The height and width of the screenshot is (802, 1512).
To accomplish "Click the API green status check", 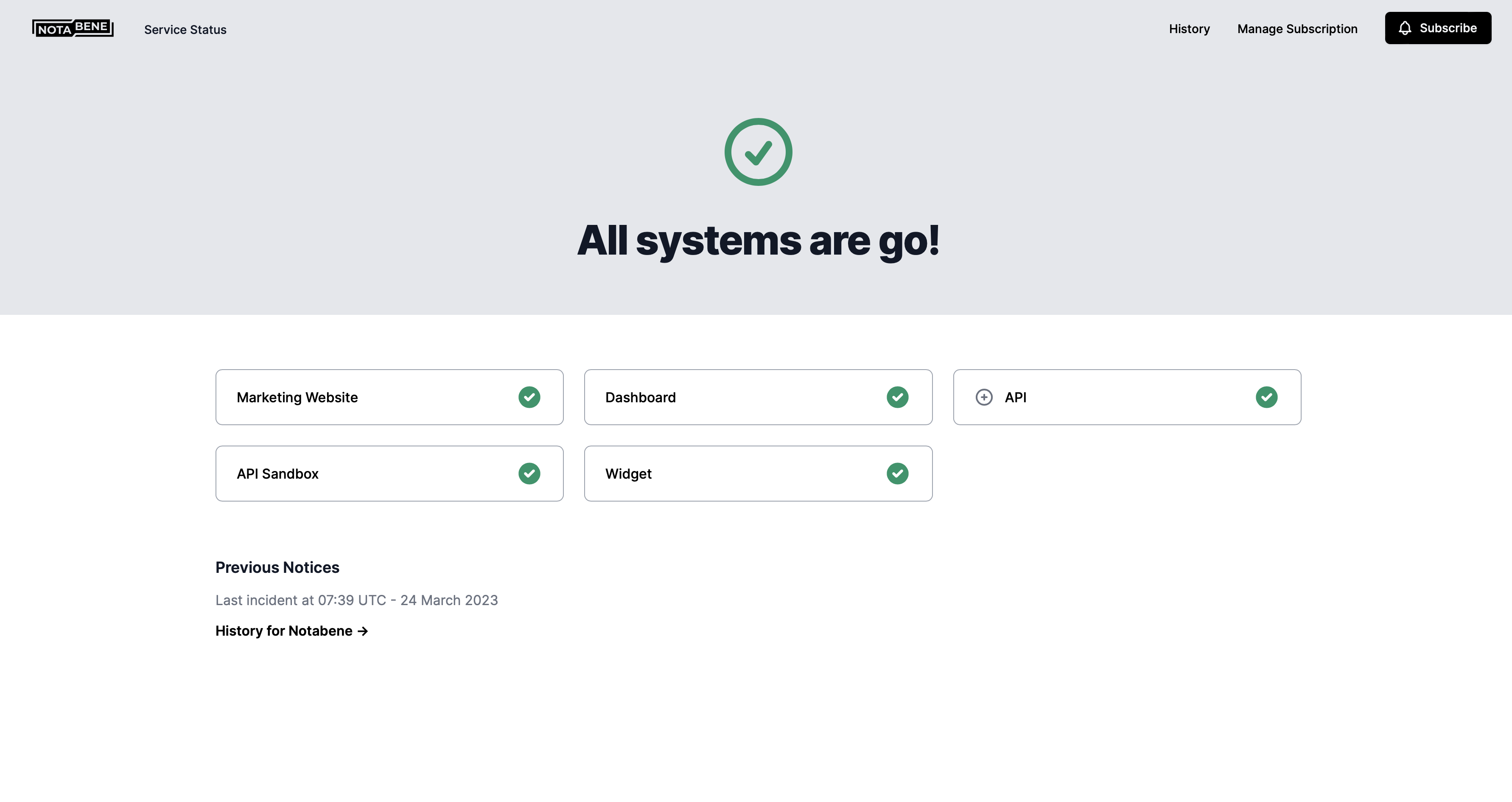I will [x=1266, y=398].
